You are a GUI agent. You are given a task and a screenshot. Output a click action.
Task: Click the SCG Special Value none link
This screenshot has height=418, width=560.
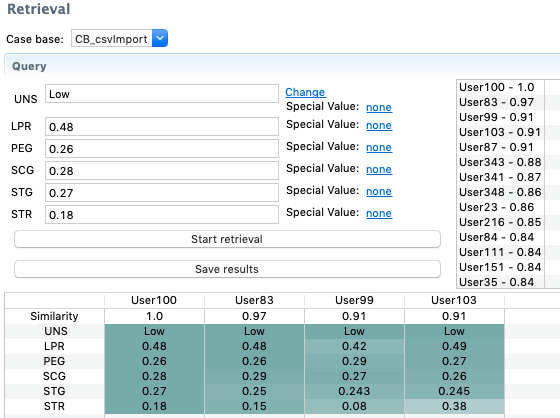tap(379, 169)
